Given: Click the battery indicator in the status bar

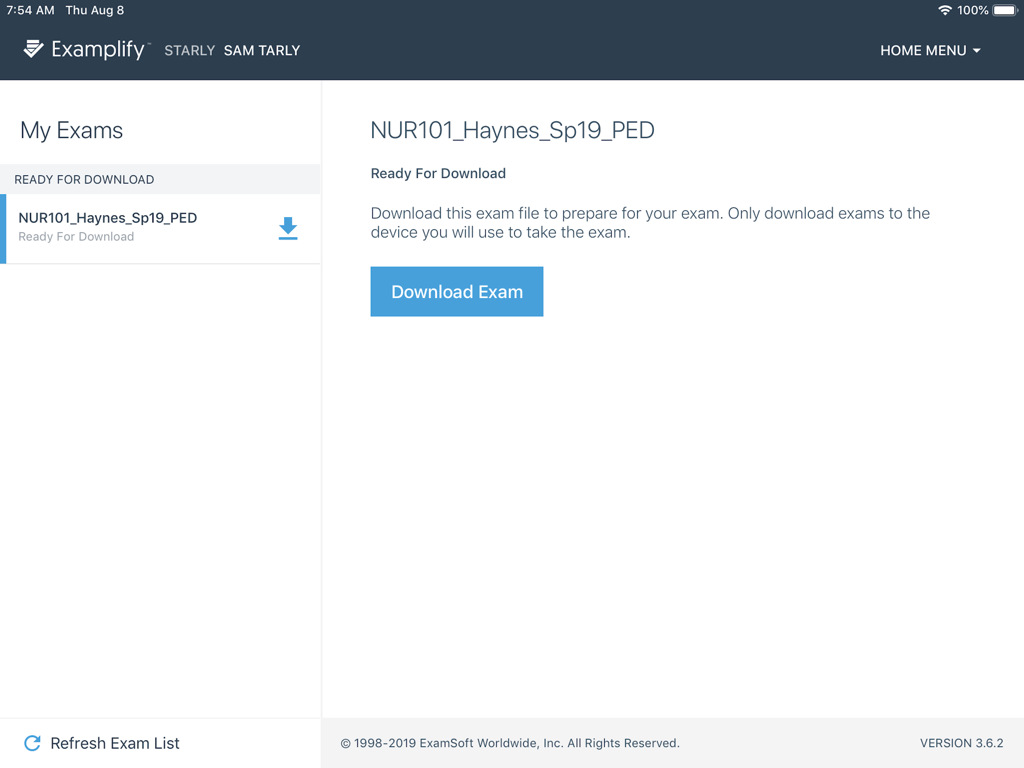Looking at the screenshot, I should (1003, 10).
